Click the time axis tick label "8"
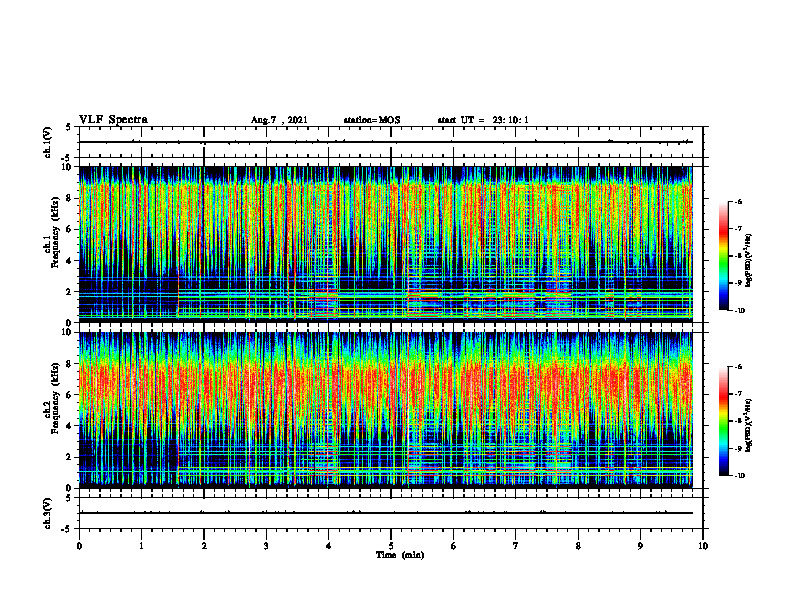The height and width of the screenshot is (612, 792). click(578, 546)
